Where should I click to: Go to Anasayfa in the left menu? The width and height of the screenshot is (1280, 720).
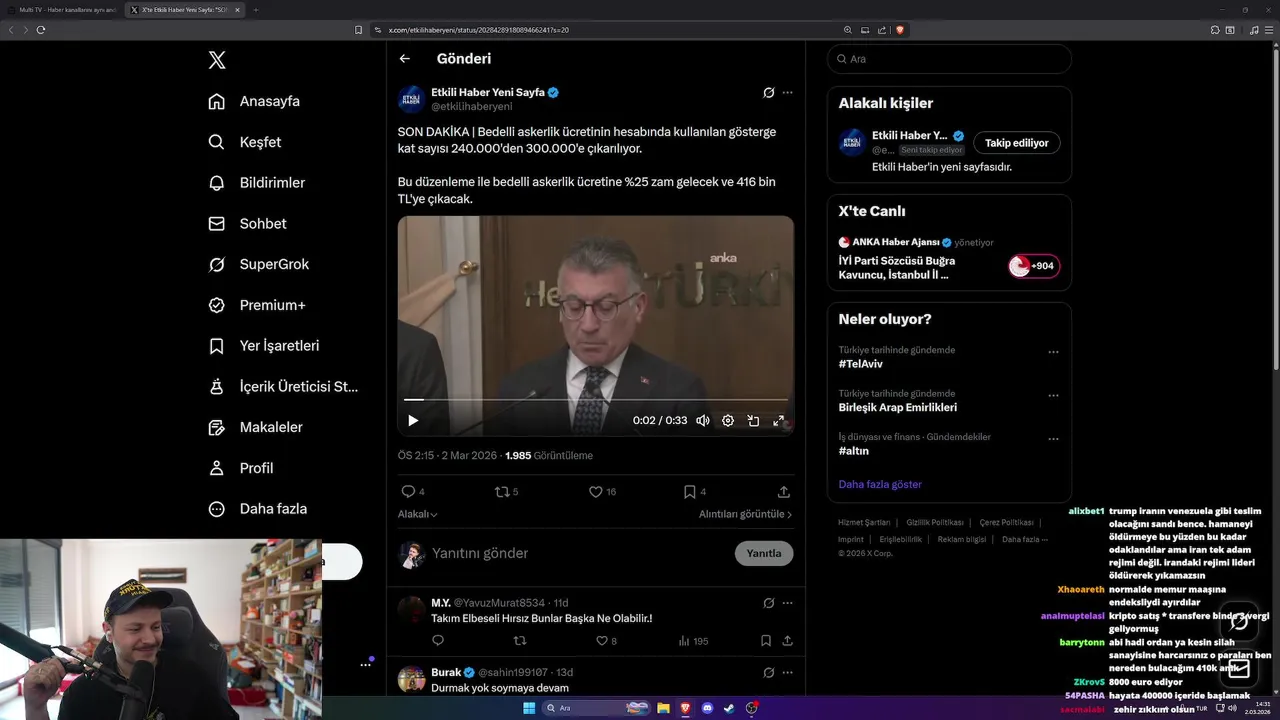pyautogui.click(x=254, y=101)
